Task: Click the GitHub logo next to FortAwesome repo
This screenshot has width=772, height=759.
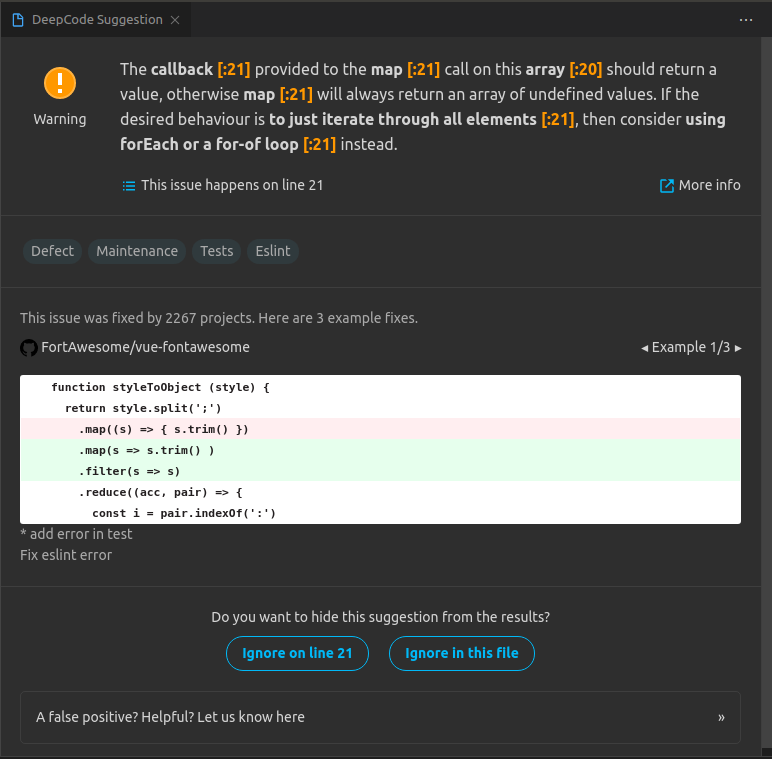Action: coord(29,348)
